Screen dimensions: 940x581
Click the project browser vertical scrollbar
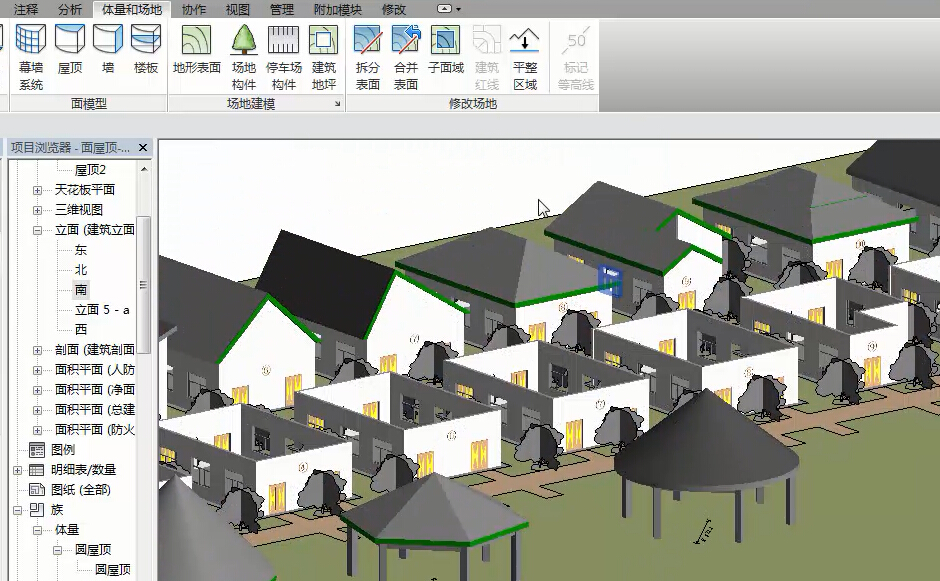[144, 285]
